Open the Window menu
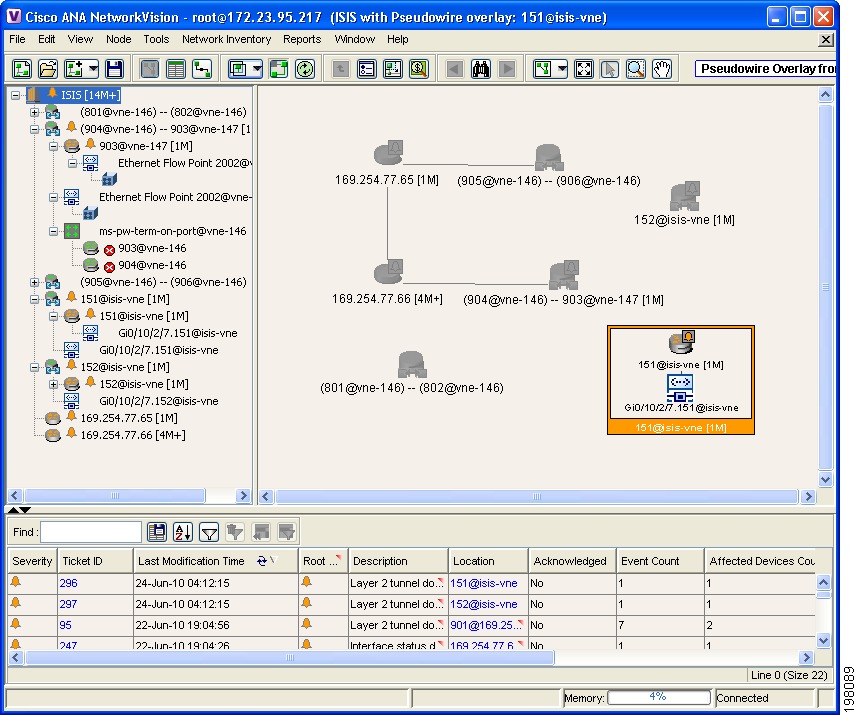 pyautogui.click(x=355, y=39)
